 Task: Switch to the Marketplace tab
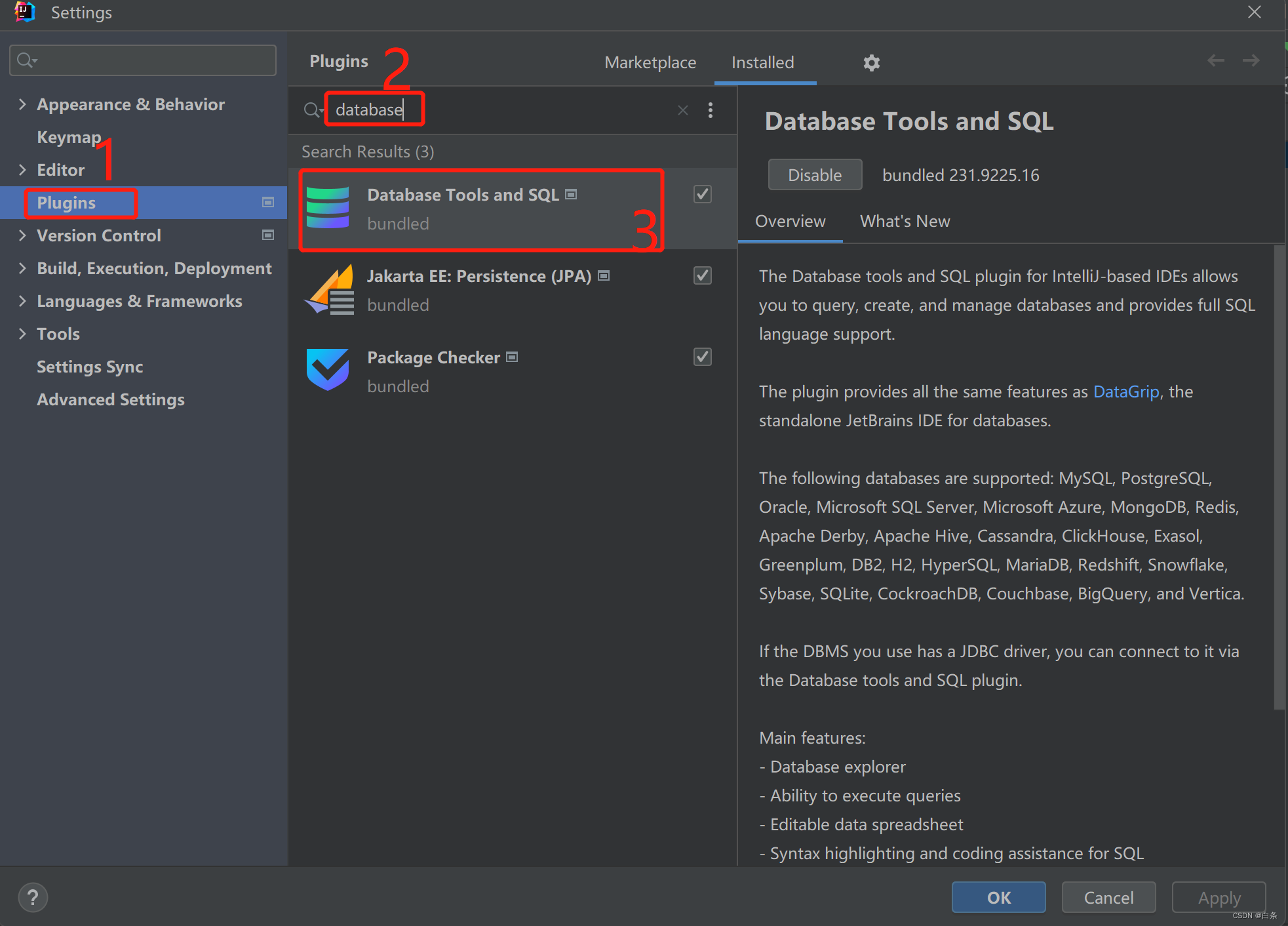650,62
